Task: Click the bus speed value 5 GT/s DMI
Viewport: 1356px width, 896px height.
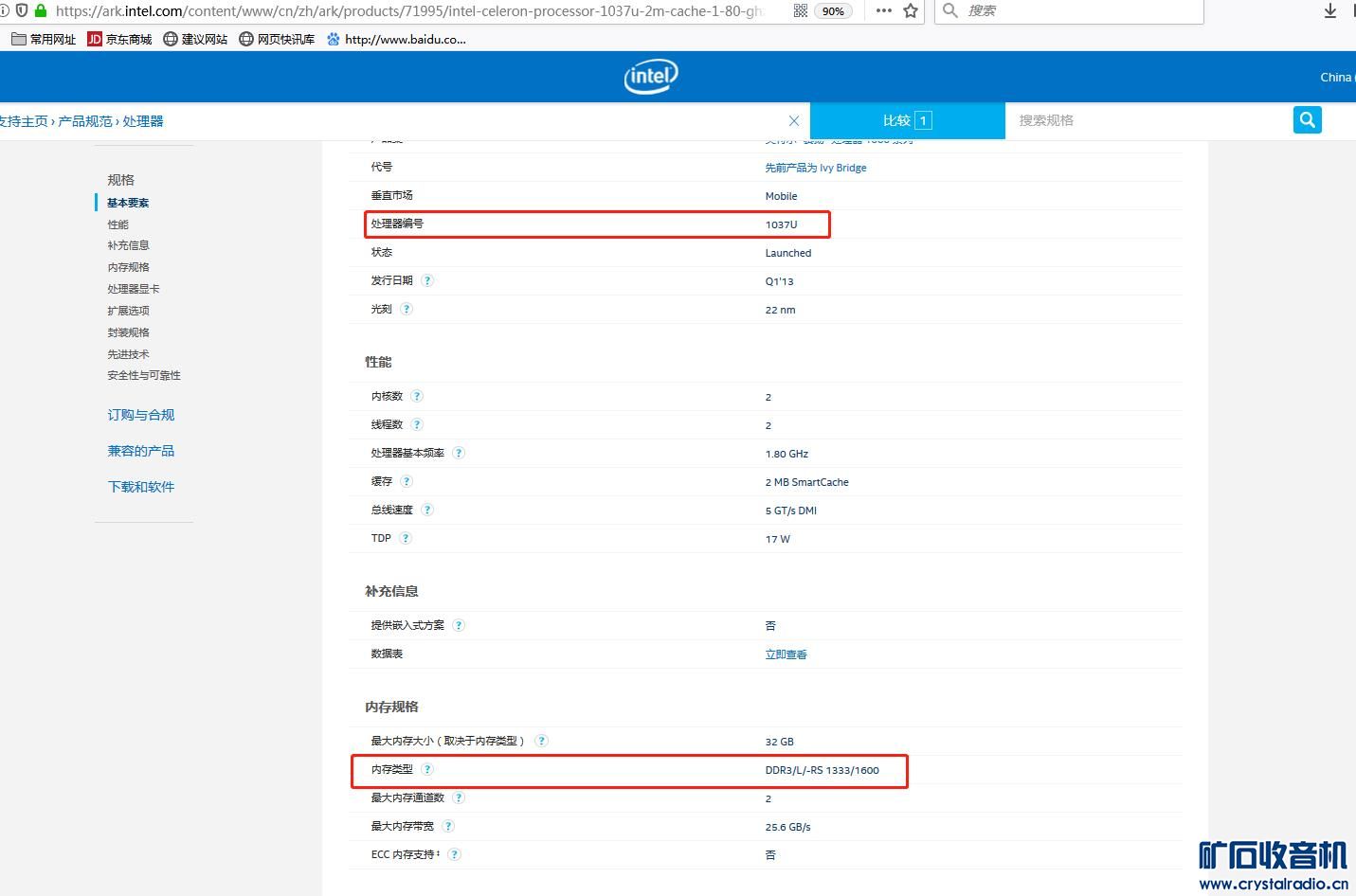Action: [791, 511]
